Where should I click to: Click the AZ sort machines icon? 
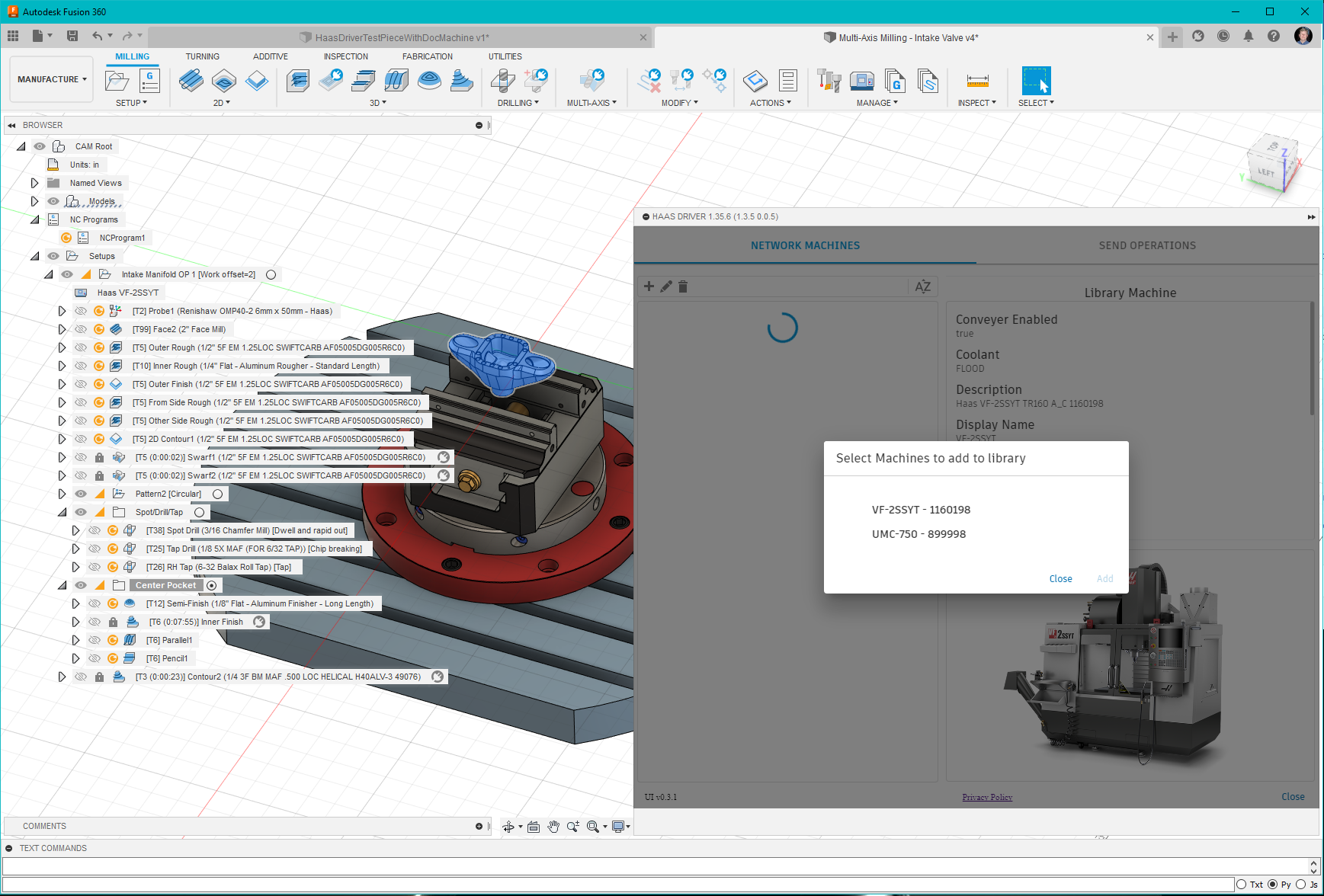(922, 286)
